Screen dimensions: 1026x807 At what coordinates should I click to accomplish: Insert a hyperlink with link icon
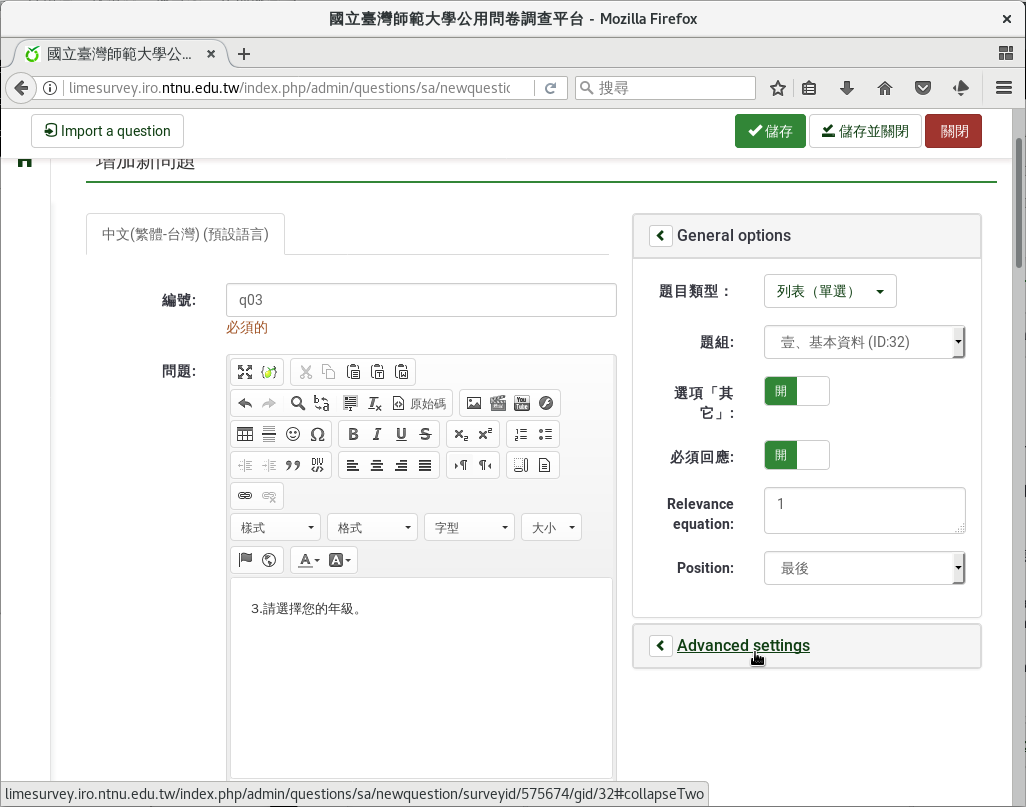[245, 496]
